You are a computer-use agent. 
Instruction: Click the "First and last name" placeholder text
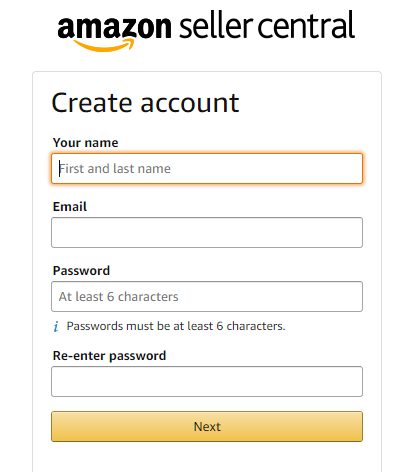(115, 169)
